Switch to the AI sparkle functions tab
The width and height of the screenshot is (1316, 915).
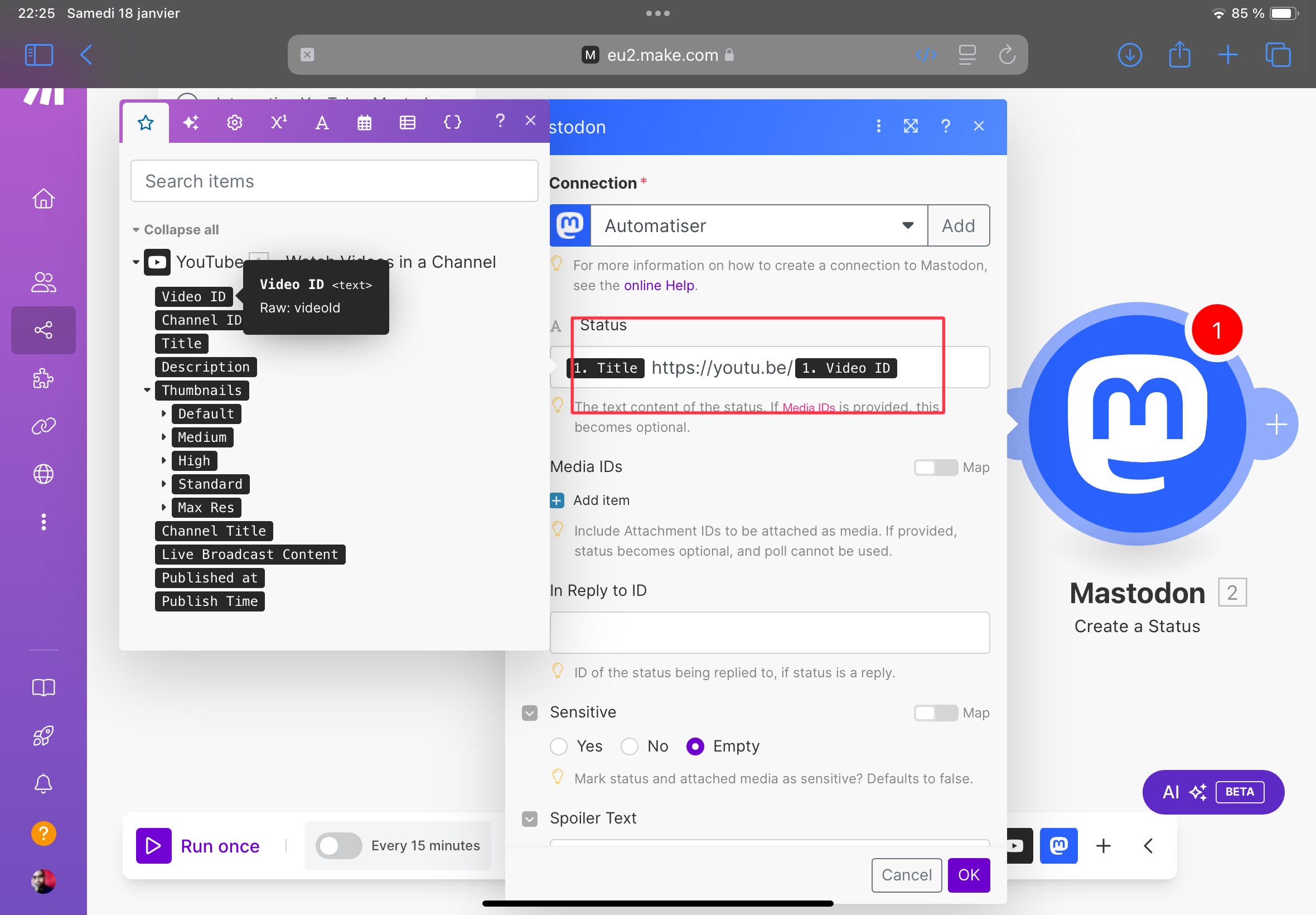pyautogui.click(x=191, y=122)
